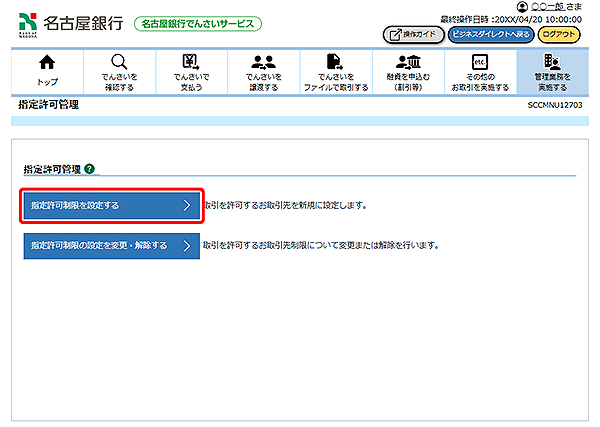Click green help icon beside 指定許可管理
This screenshot has height=427, width=600.
pyautogui.click(x=89, y=169)
